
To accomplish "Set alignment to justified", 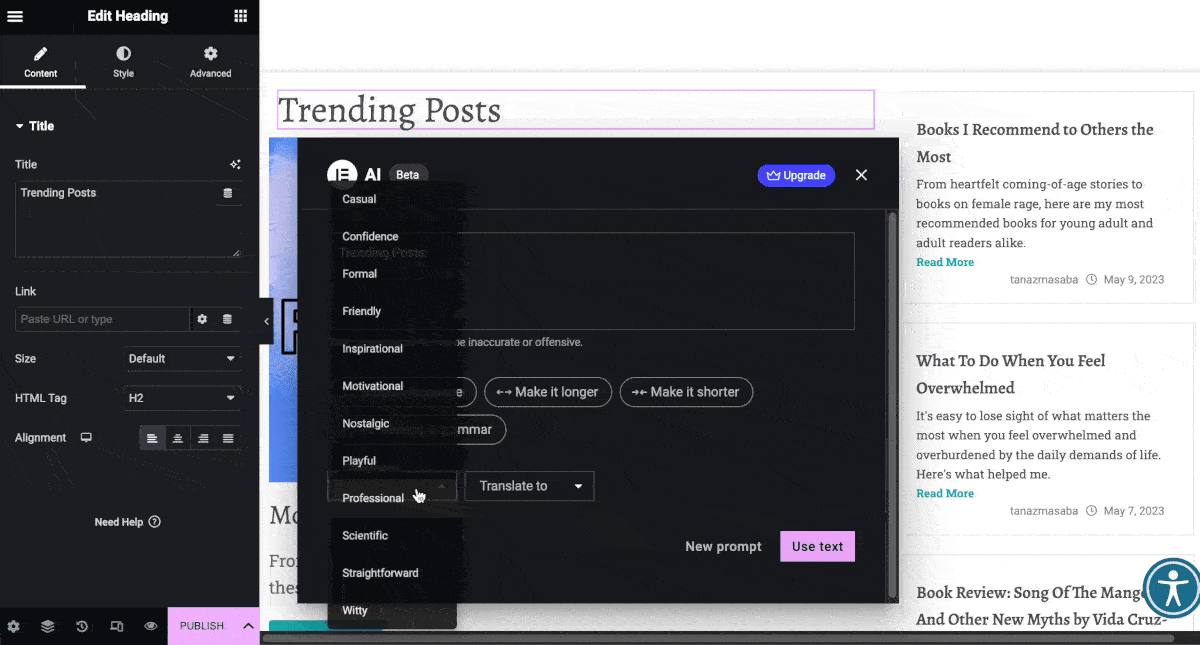I will (x=228, y=438).
